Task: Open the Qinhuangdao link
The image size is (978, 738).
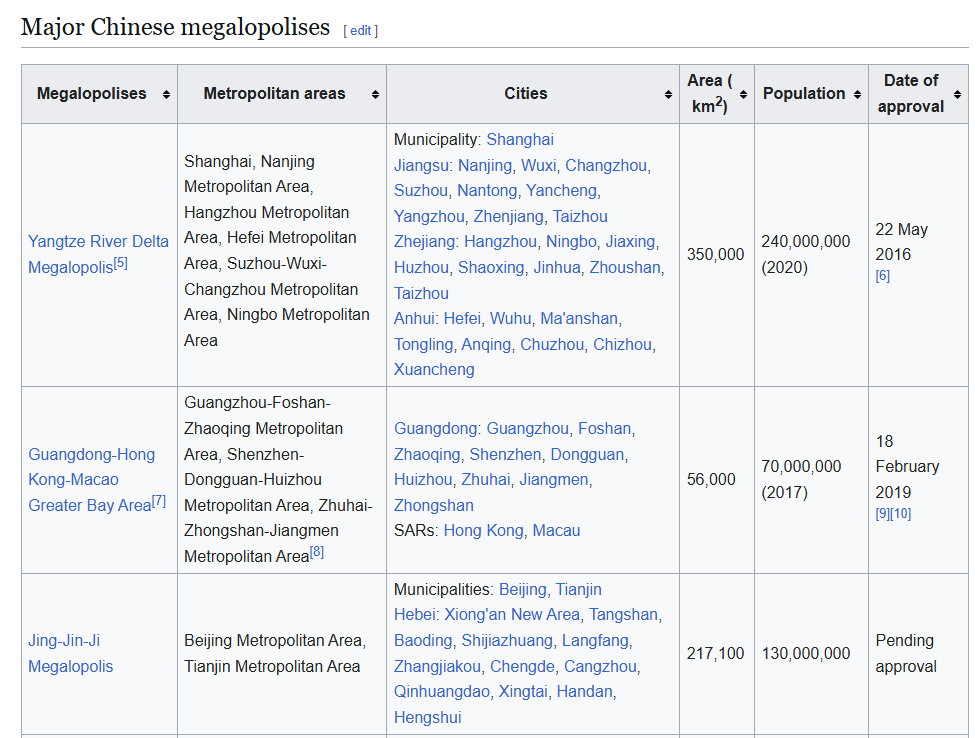Action: pos(442,691)
